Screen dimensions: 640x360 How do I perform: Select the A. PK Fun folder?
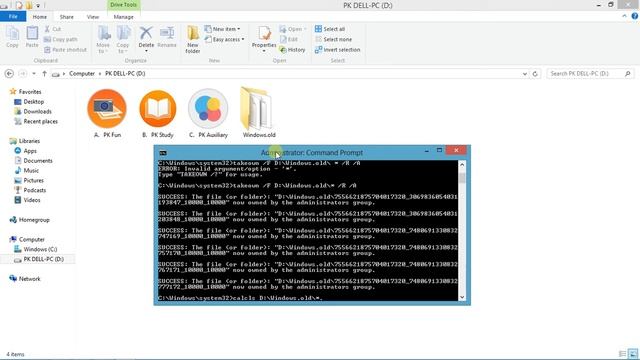click(107, 113)
